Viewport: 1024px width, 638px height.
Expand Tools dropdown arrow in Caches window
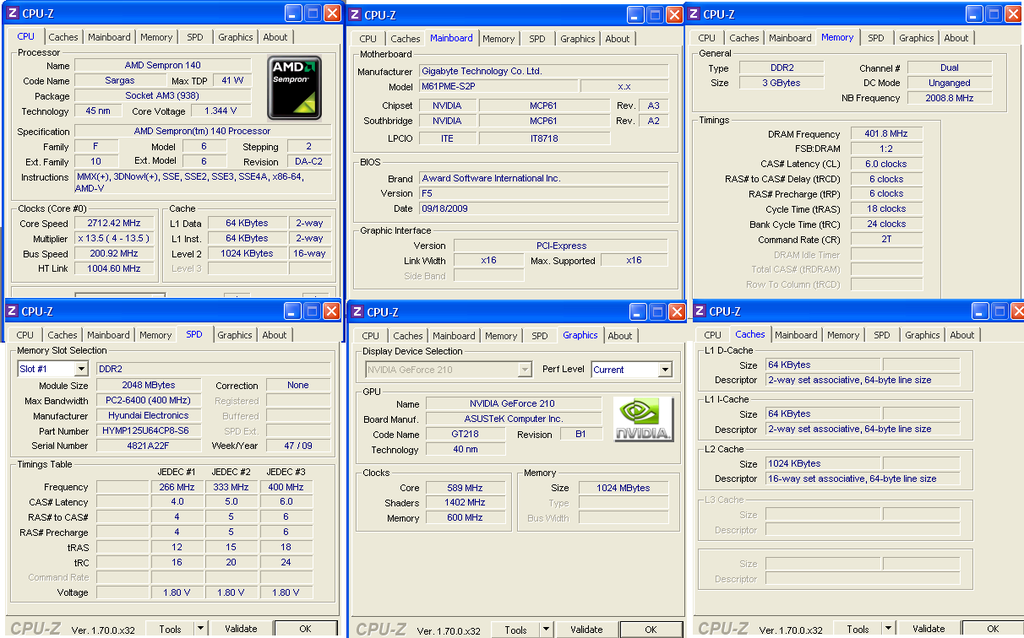click(888, 629)
